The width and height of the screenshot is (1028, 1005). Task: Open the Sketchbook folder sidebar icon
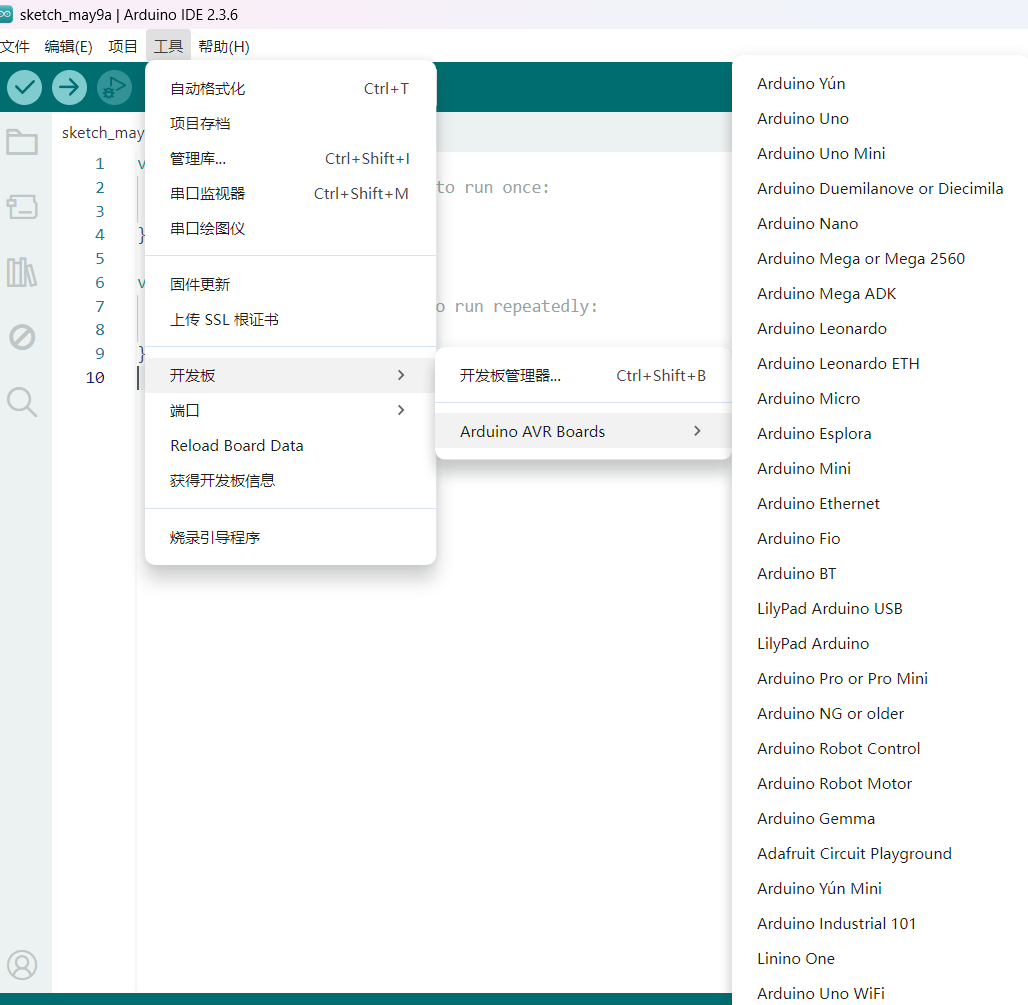click(22, 142)
